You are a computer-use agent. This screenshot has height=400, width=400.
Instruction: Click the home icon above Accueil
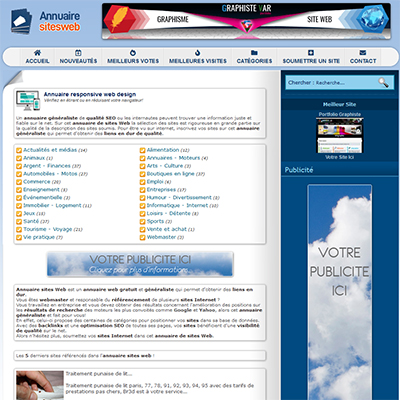37,53
